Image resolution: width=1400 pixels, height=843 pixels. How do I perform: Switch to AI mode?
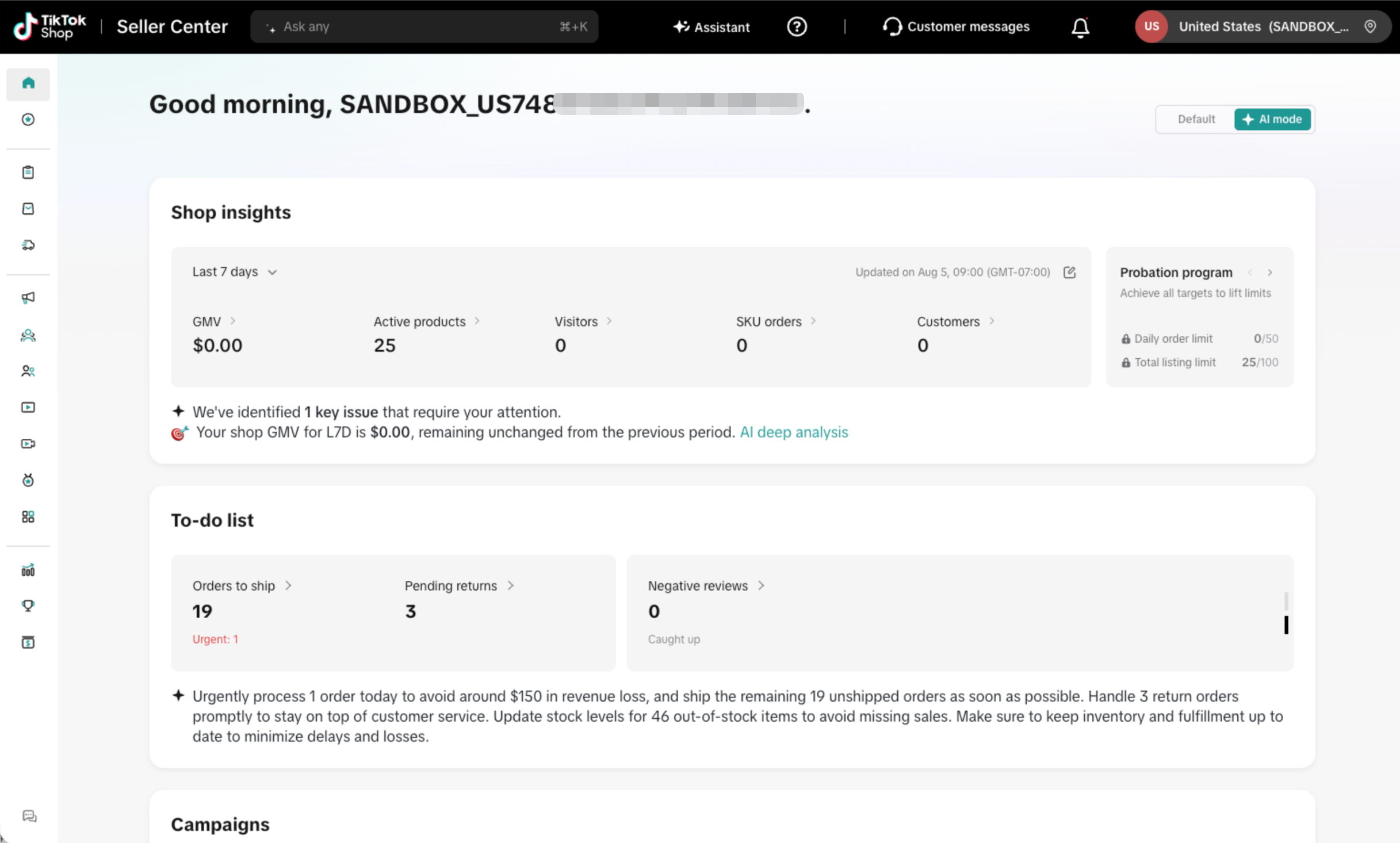click(x=1272, y=119)
